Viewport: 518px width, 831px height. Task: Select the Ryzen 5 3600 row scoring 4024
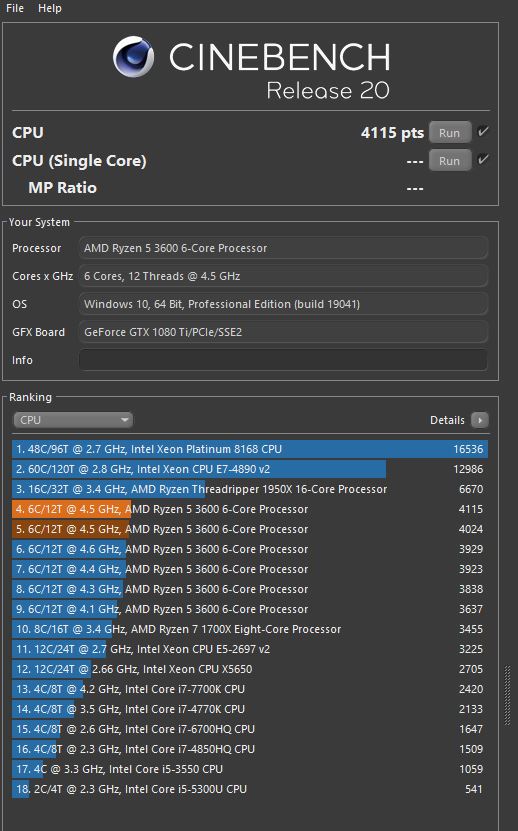250,529
